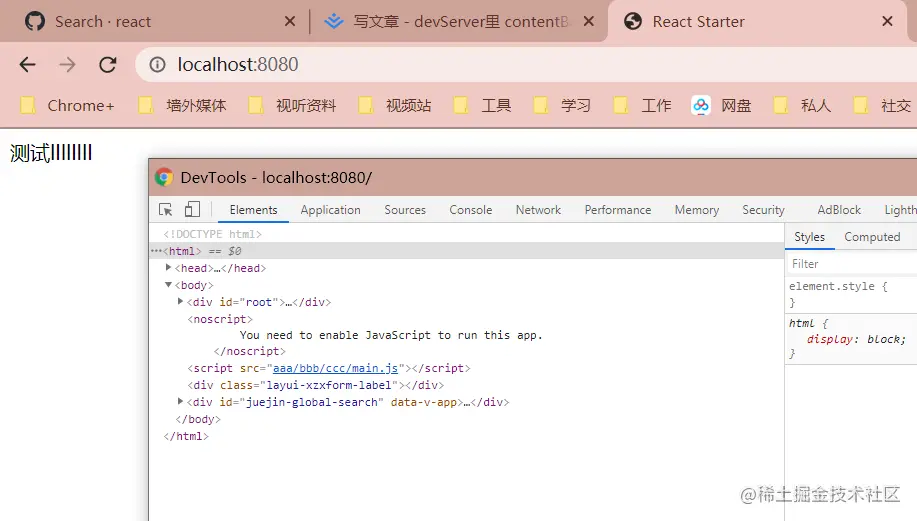Expand the div id="root" node
The image size is (917, 521).
pos(181,301)
